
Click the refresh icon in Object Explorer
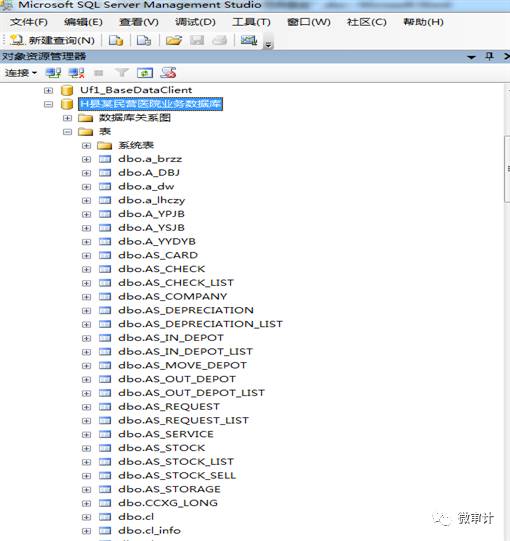click(145, 73)
